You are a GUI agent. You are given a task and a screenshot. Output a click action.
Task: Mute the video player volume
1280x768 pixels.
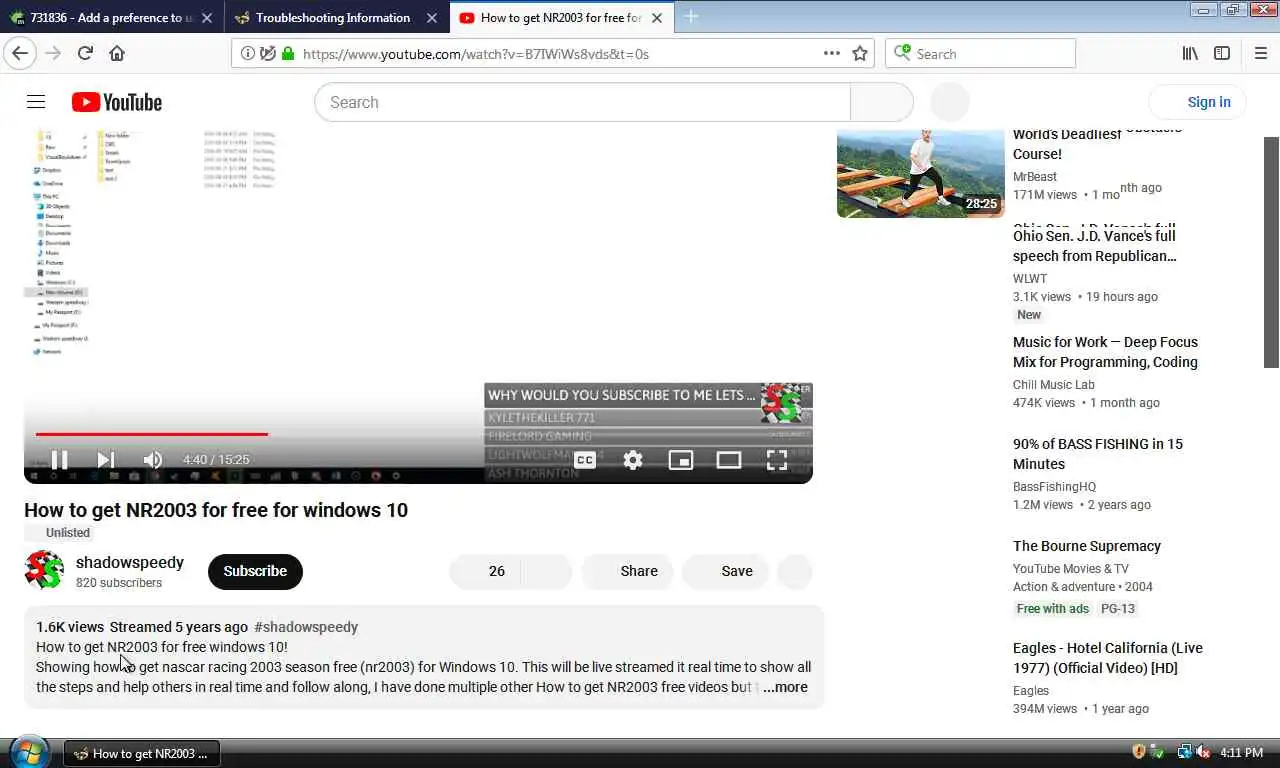click(152, 460)
